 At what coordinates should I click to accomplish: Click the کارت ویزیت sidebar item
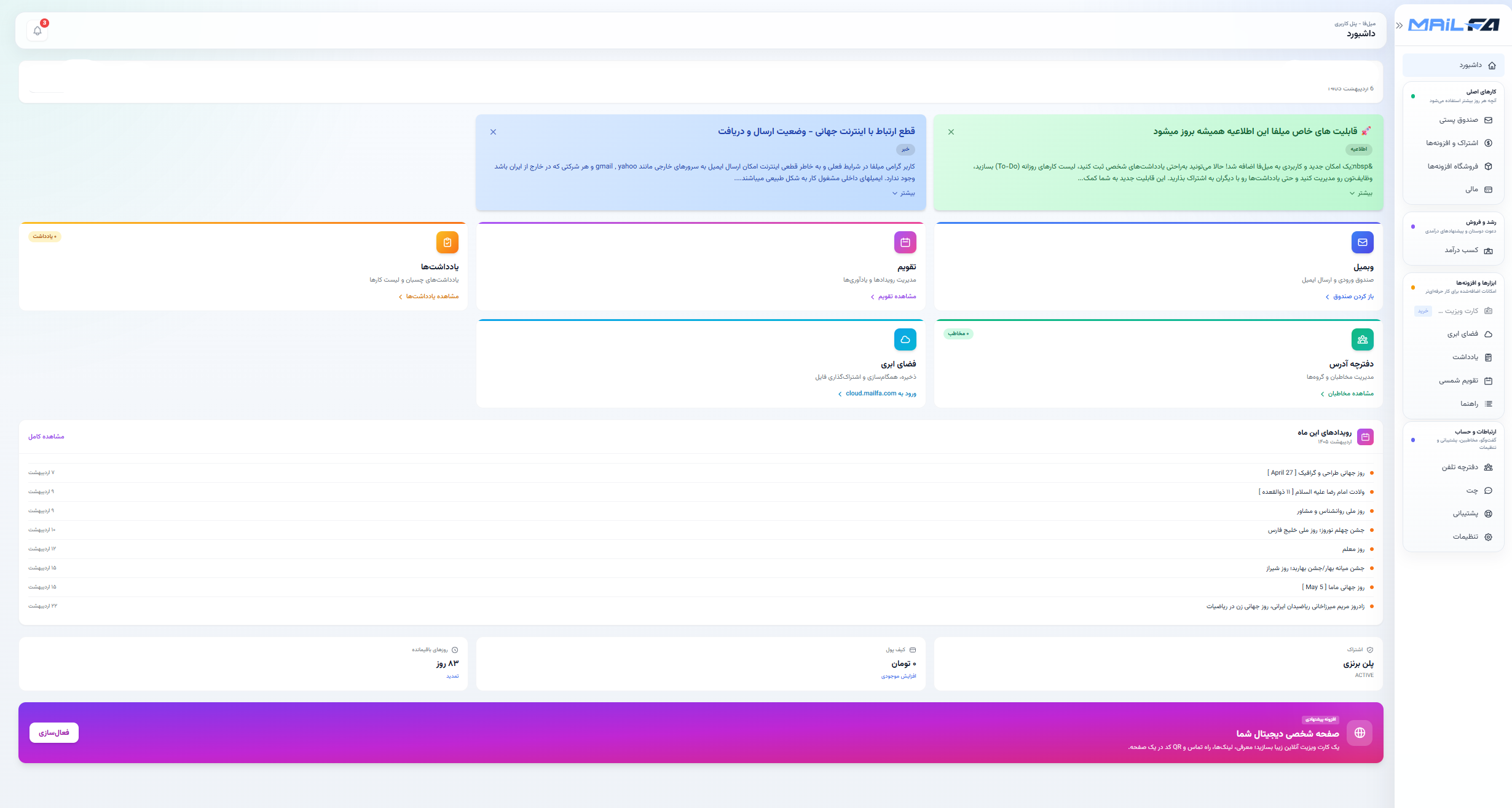click(1453, 311)
